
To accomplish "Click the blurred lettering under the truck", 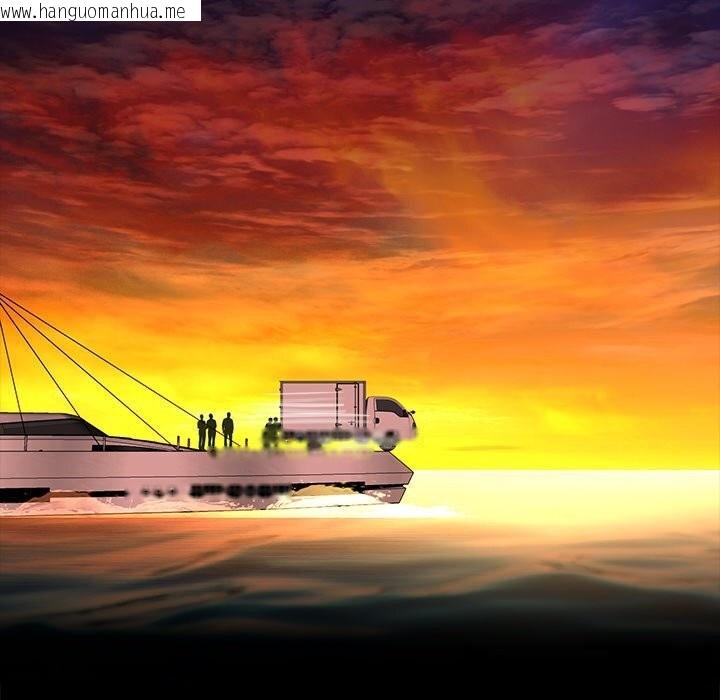I will (320, 437).
